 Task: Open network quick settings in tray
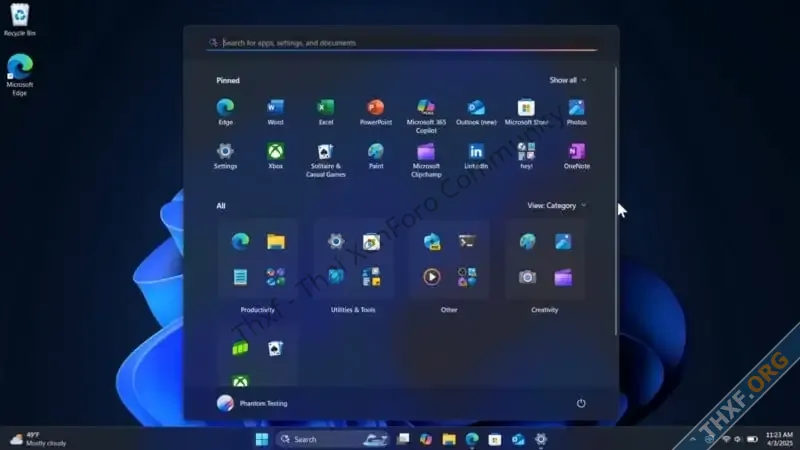(726, 439)
